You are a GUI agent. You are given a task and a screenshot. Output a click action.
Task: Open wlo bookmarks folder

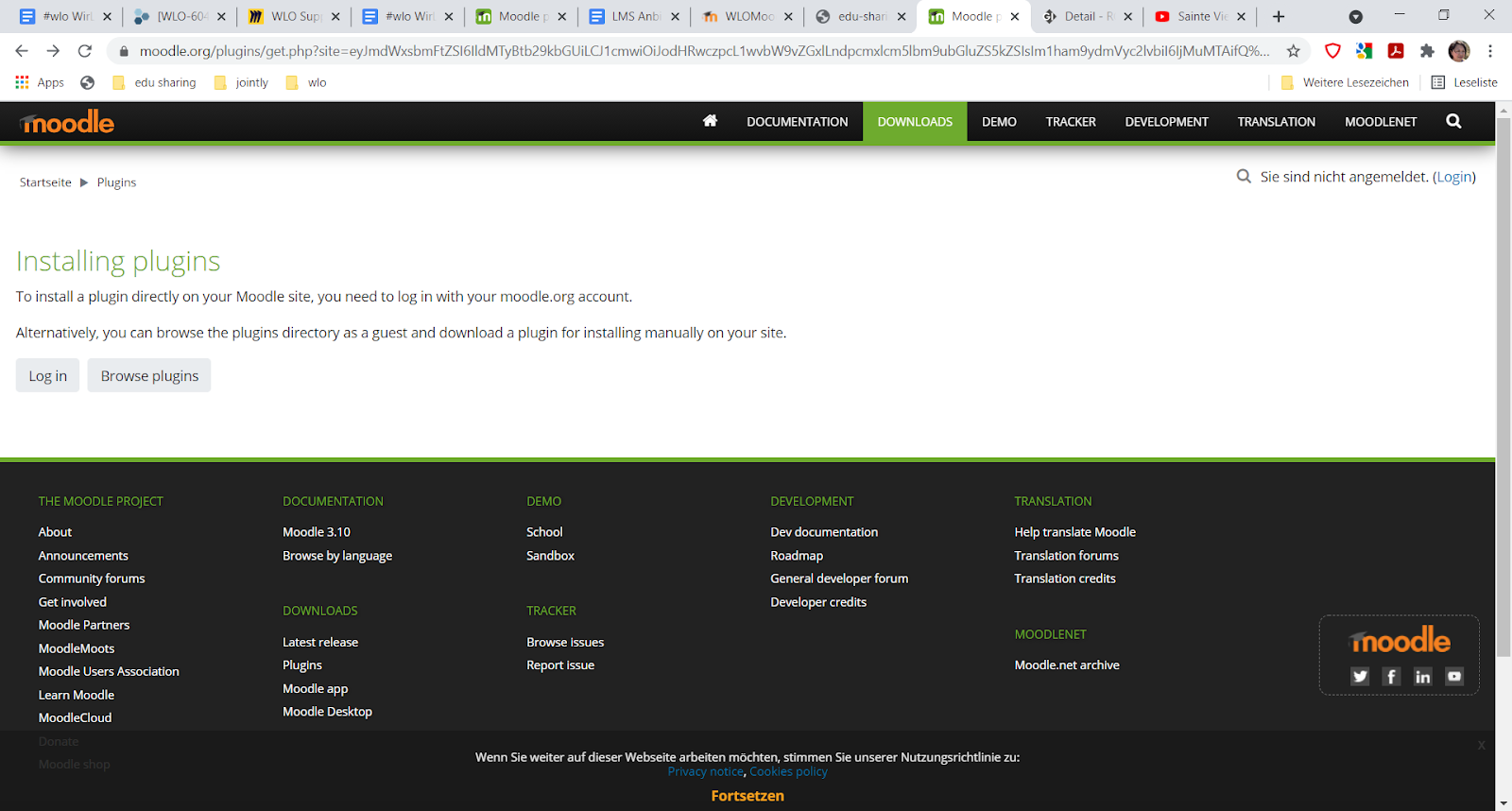(x=305, y=82)
